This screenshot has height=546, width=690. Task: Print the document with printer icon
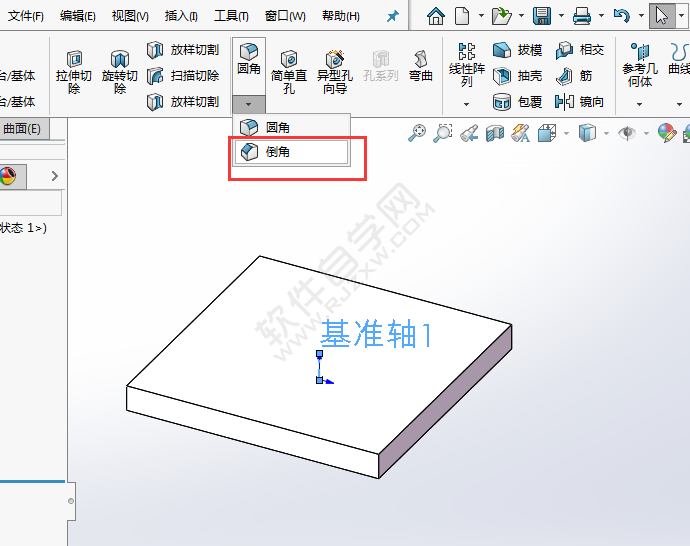pos(582,16)
